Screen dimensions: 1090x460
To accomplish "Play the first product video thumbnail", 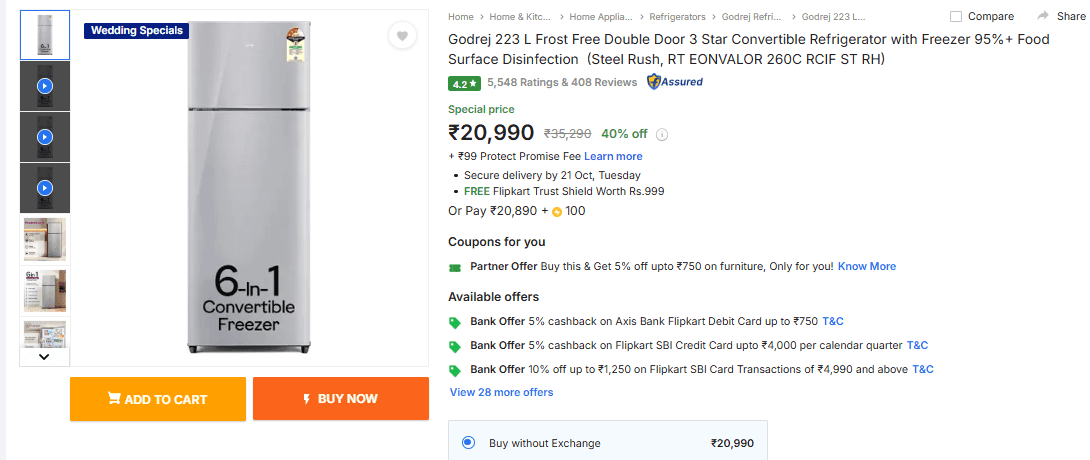I will click(x=44, y=86).
